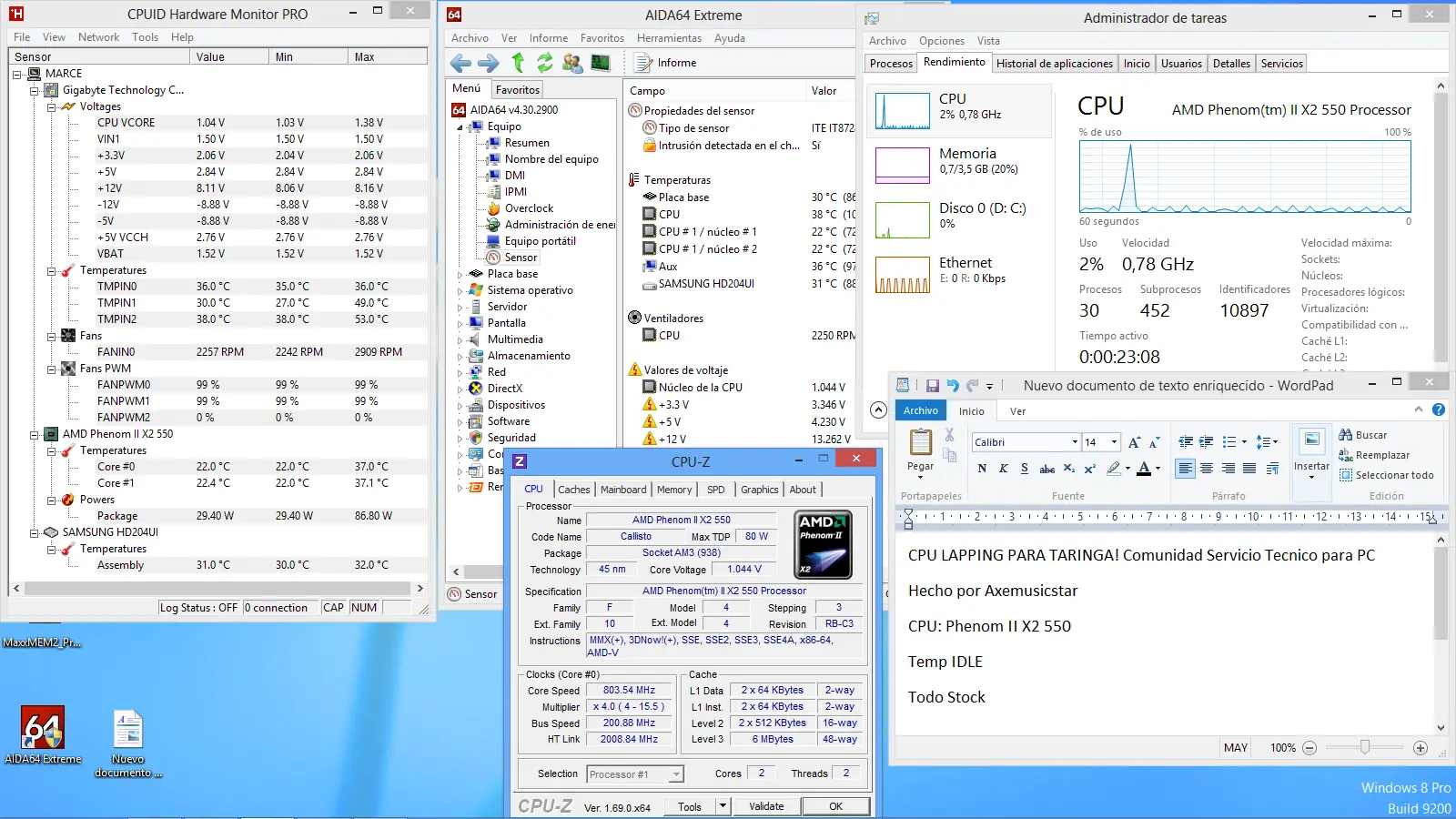Screen dimensions: 1456x819
Task: Open the font size 14 dropdown
Action: coord(1114,442)
